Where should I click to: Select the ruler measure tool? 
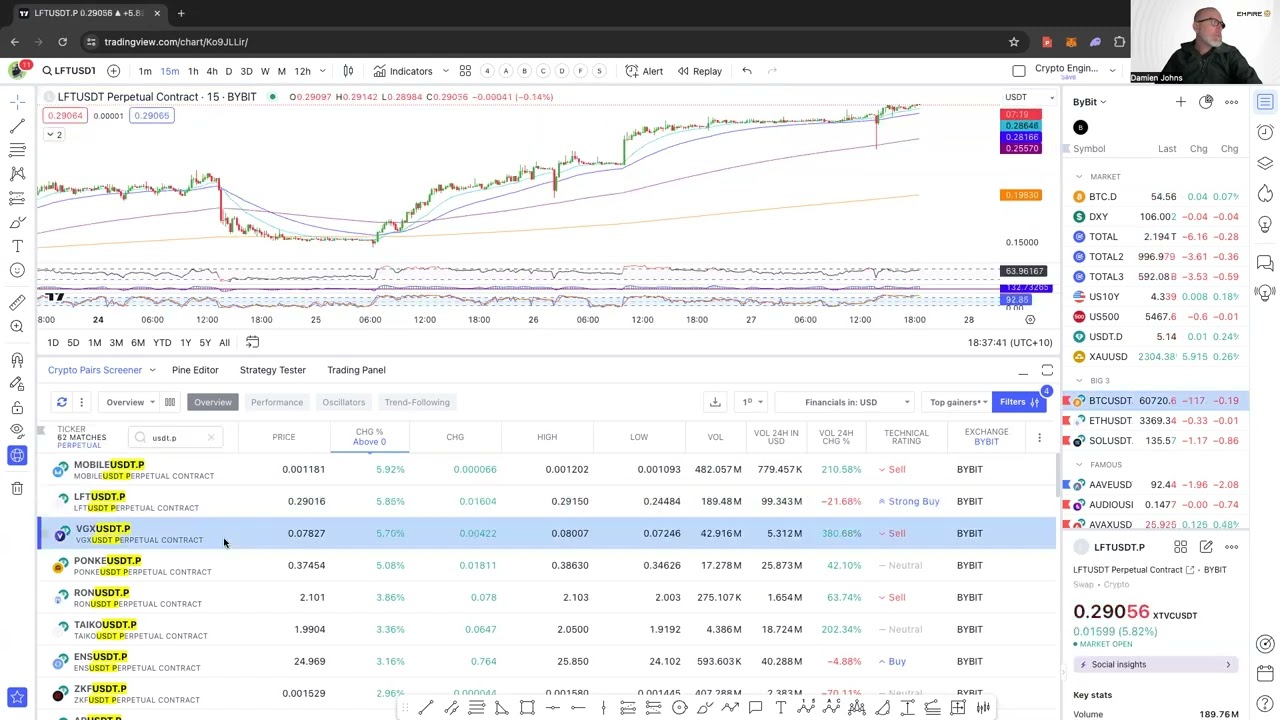pyautogui.click(x=17, y=302)
